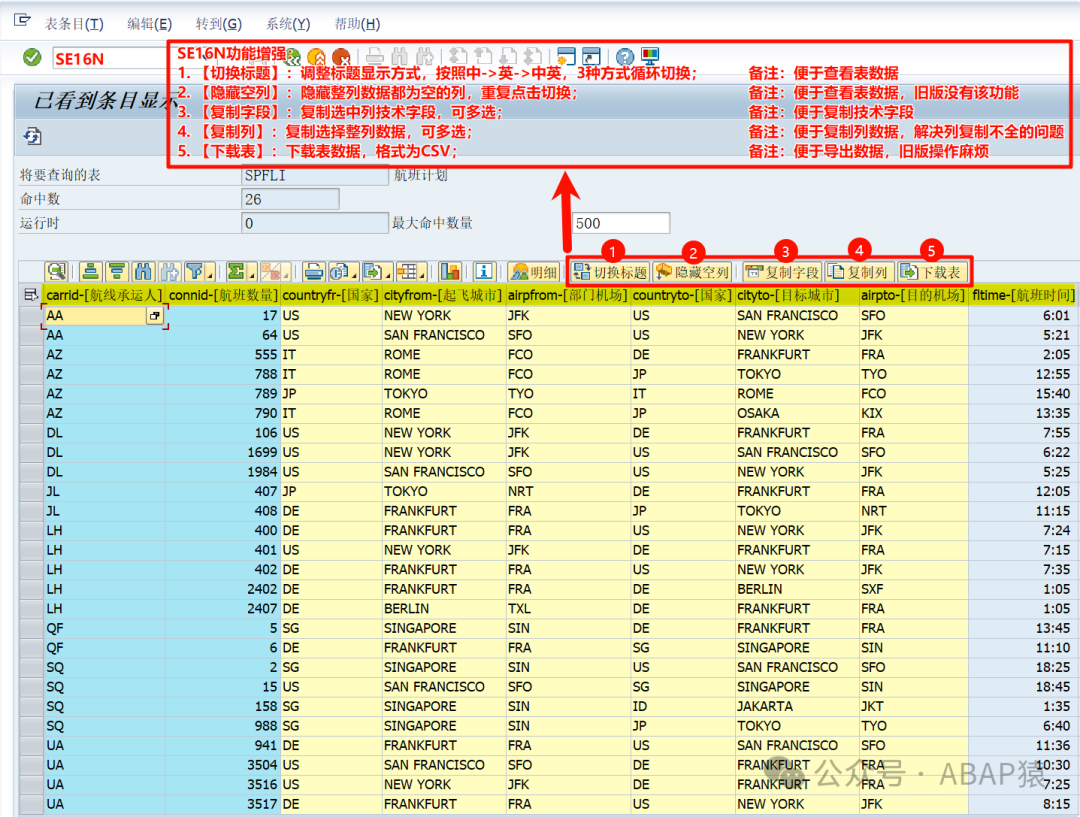Click the cell with connid 2402
The height and width of the screenshot is (817, 1080).
click(x=222, y=589)
